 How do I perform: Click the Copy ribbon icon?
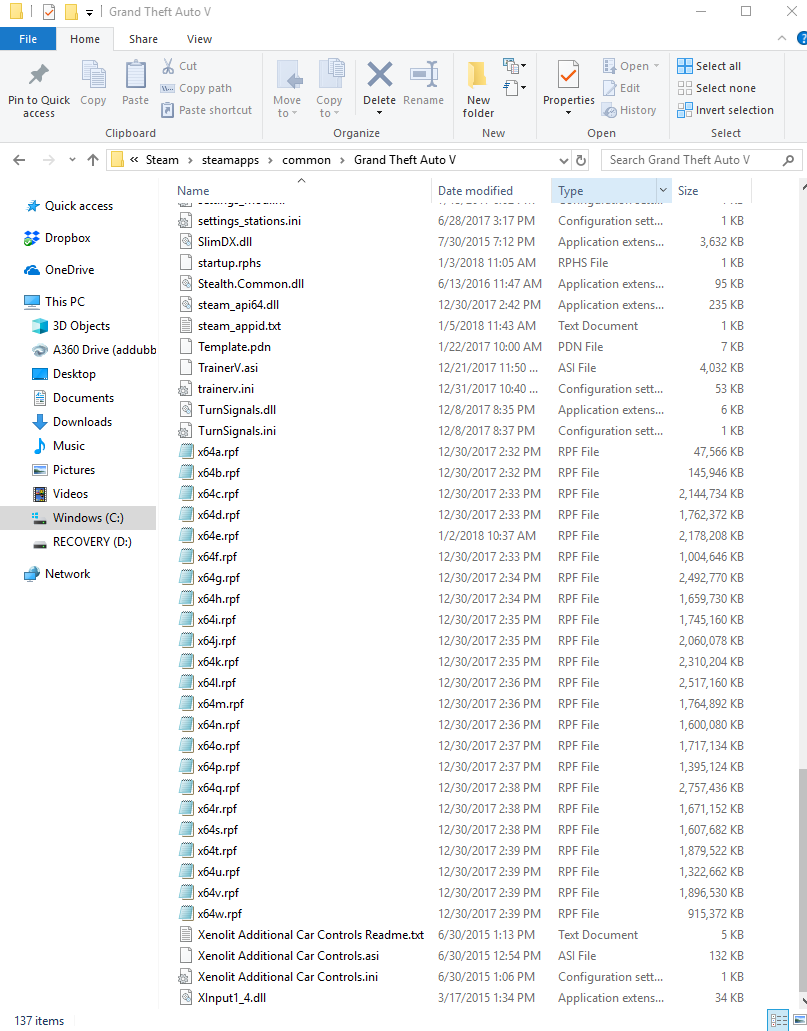coord(93,74)
